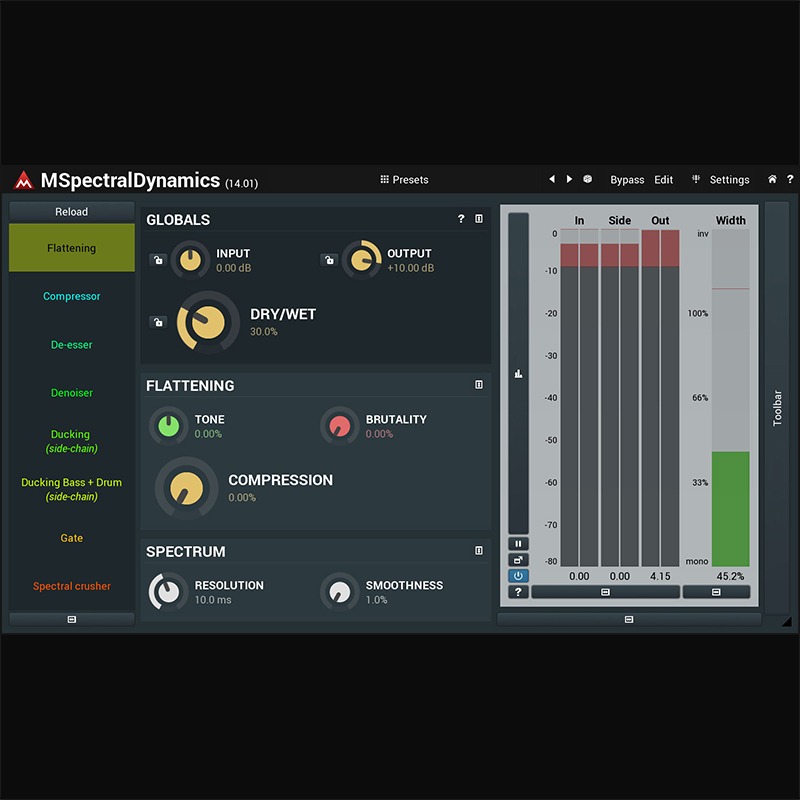The width and height of the screenshot is (800, 800).
Task: Click the home icon in title bar
Action: 772,179
